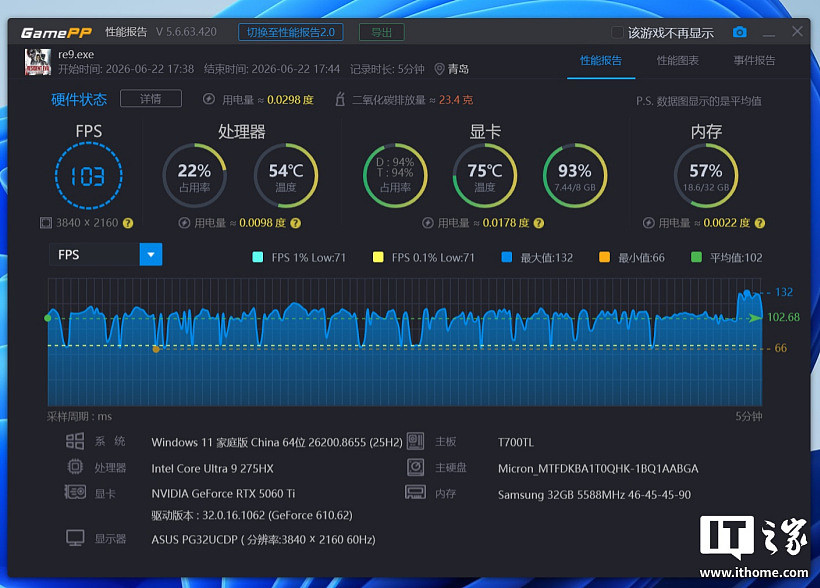Open the 事件报告 tab
Viewport: 820px width, 588px height.
point(754,61)
